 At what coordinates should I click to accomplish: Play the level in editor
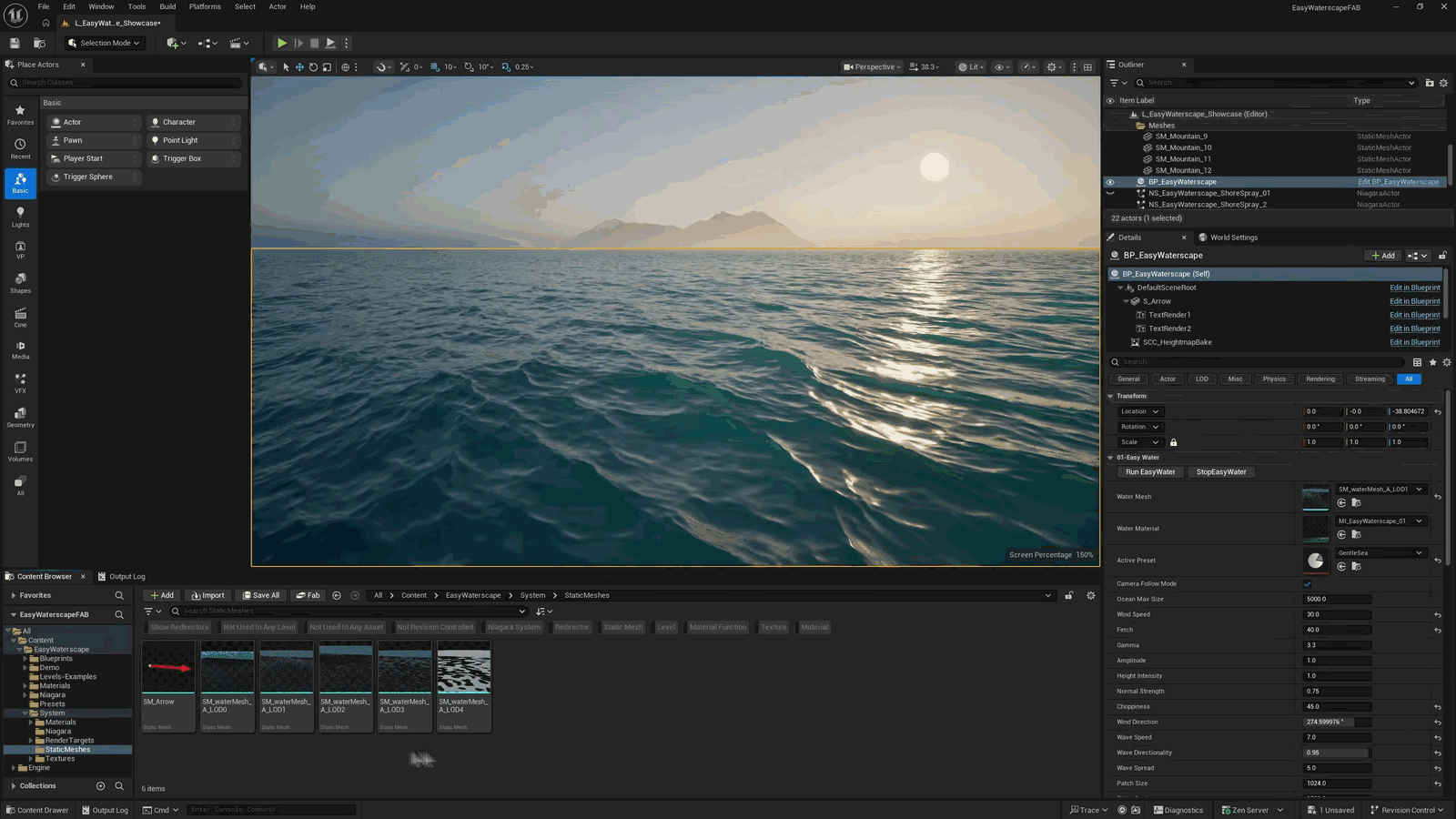282,43
